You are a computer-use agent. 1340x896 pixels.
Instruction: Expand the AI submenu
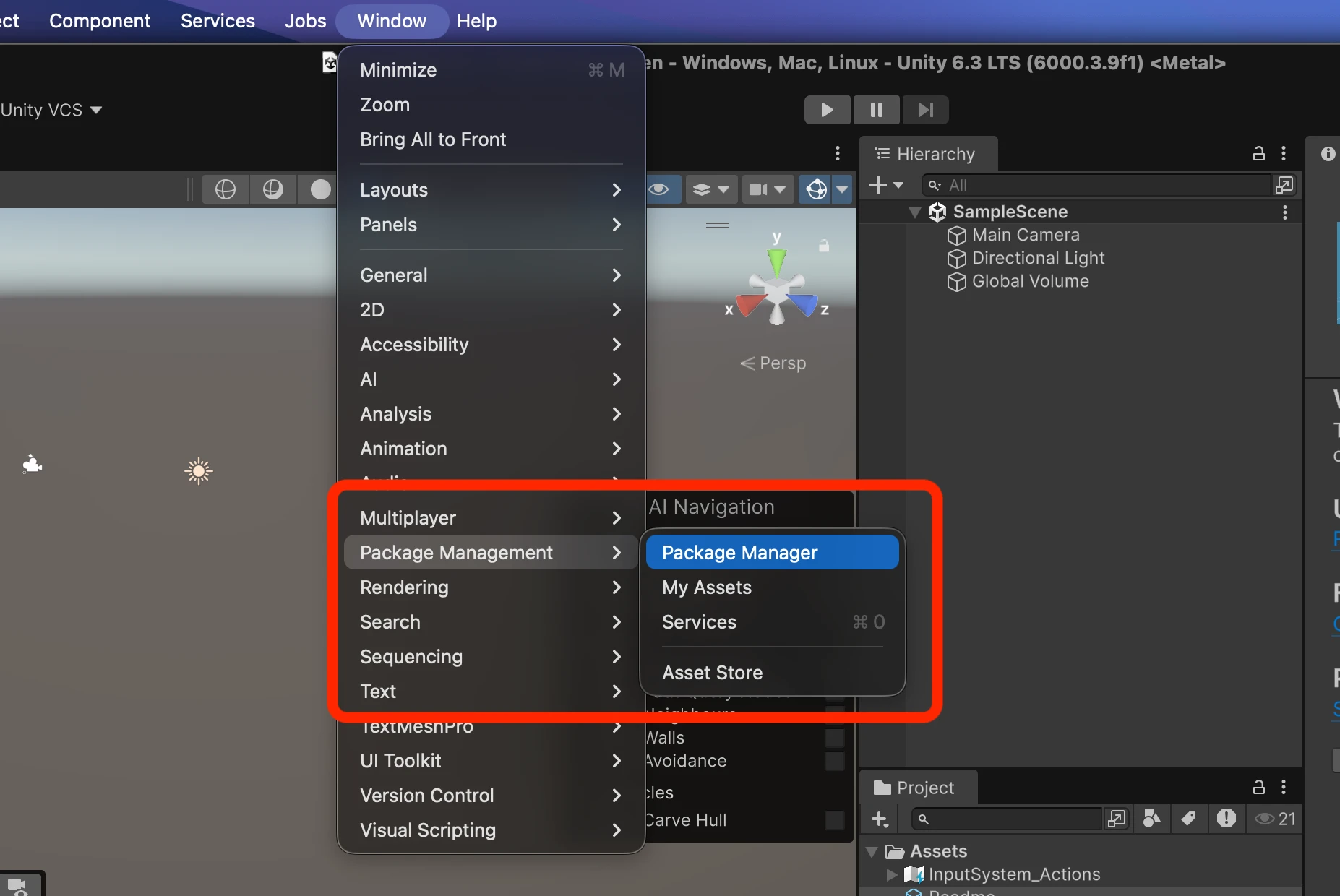tap(491, 379)
